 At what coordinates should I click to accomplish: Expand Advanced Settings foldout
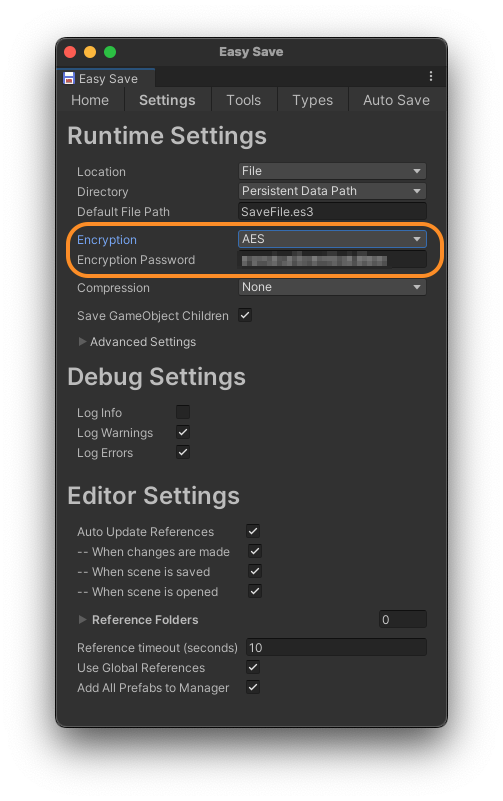coord(82,341)
